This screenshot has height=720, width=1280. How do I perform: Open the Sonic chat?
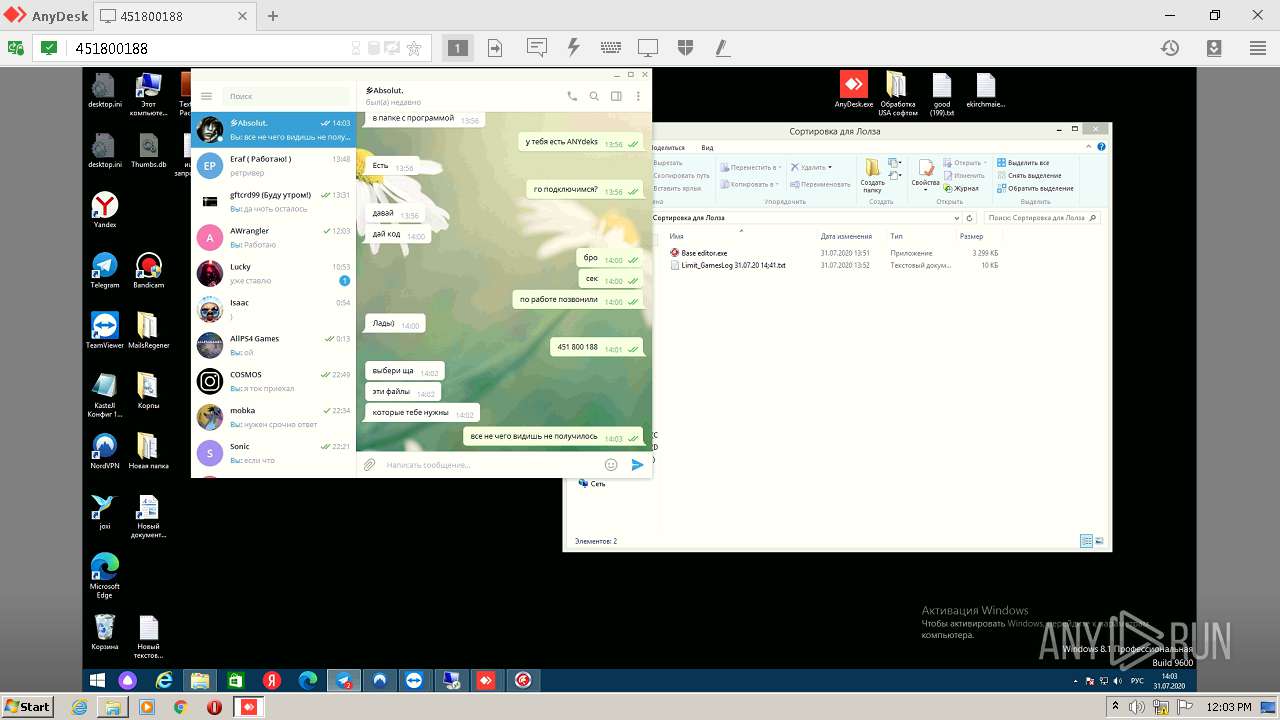273,454
